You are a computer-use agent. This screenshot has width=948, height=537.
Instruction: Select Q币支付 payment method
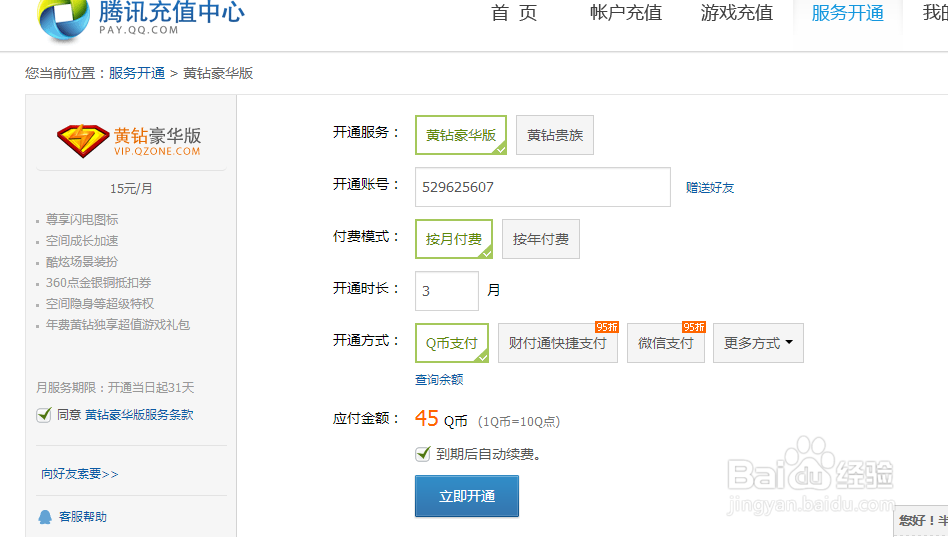(452, 343)
